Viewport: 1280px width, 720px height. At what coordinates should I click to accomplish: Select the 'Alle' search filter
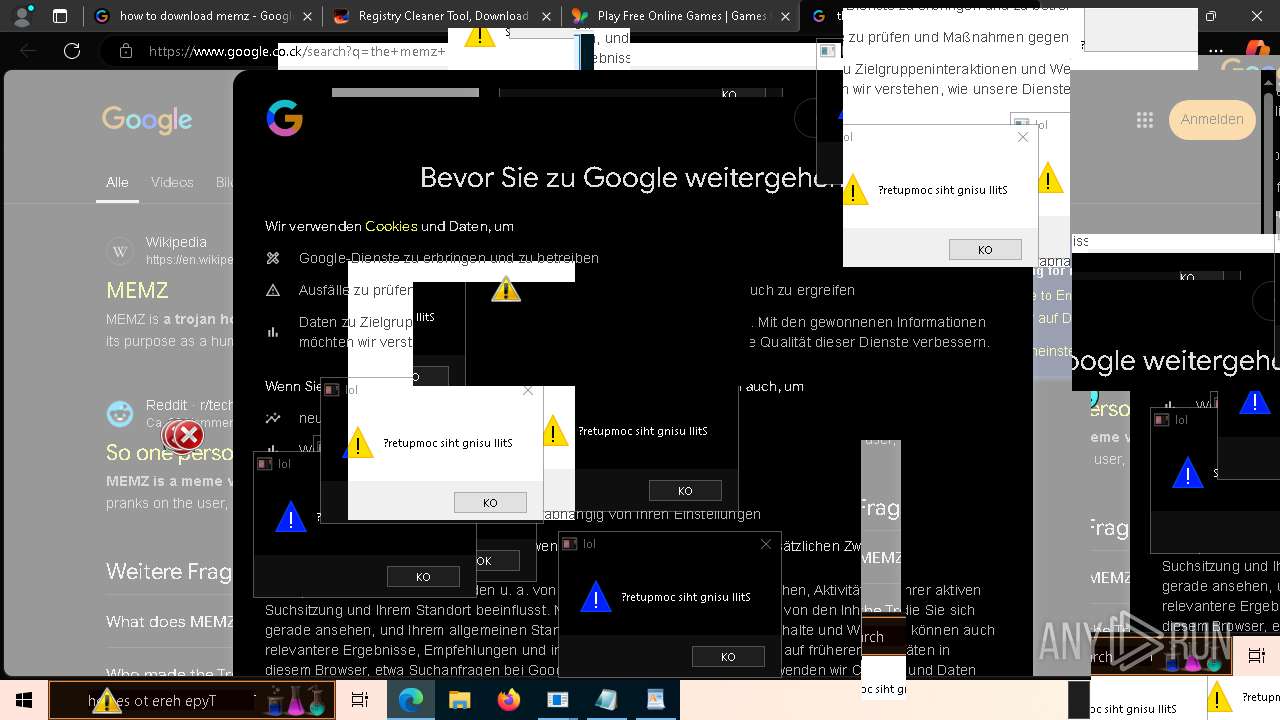coord(117,182)
